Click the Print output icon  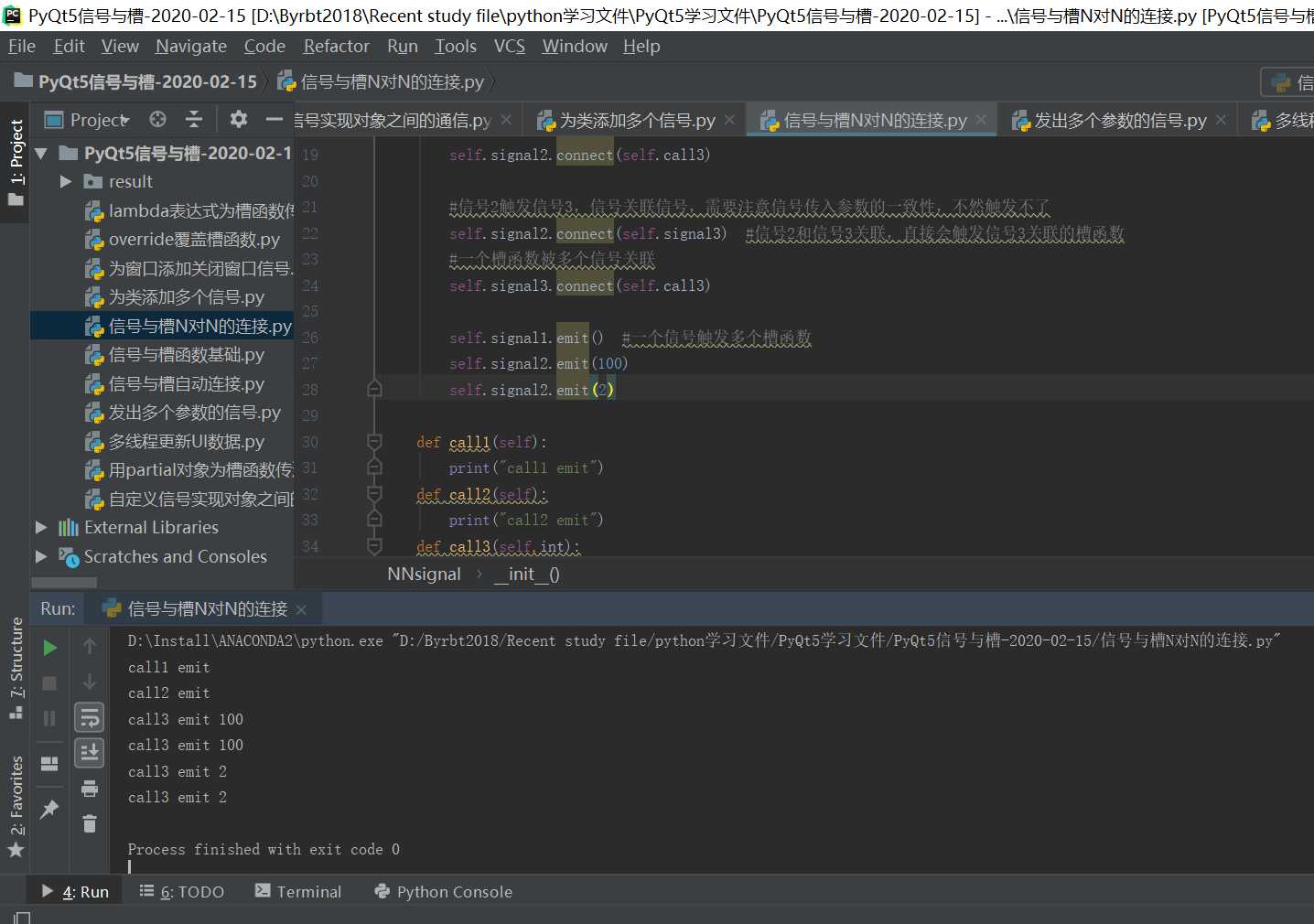90,789
